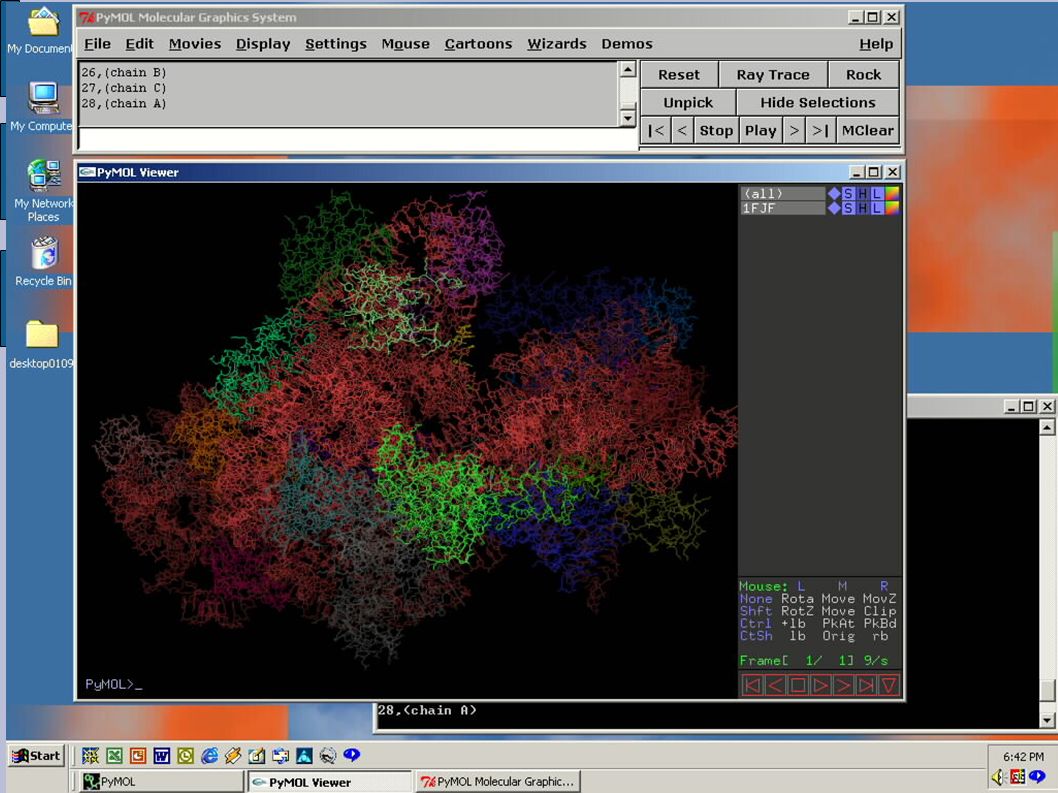The width and height of the screenshot is (1058, 793).
Task: Open the Label (L) menu for (all)
Action: 876,194
